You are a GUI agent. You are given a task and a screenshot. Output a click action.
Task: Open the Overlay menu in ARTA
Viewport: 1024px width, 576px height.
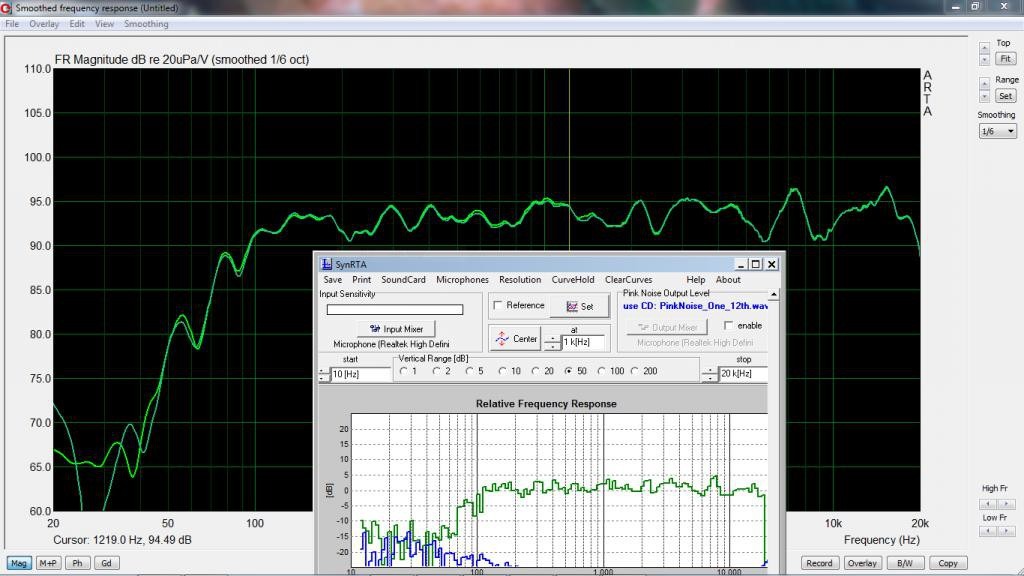click(x=44, y=24)
